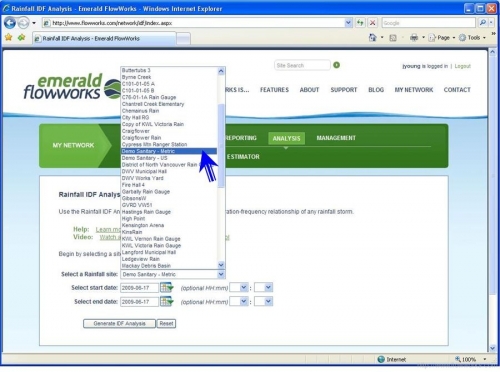Select the Rainfall IDF Analysis browser tab
The width and height of the screenshot is (500, 372).
pyautogui.click(x=105, y=38)
